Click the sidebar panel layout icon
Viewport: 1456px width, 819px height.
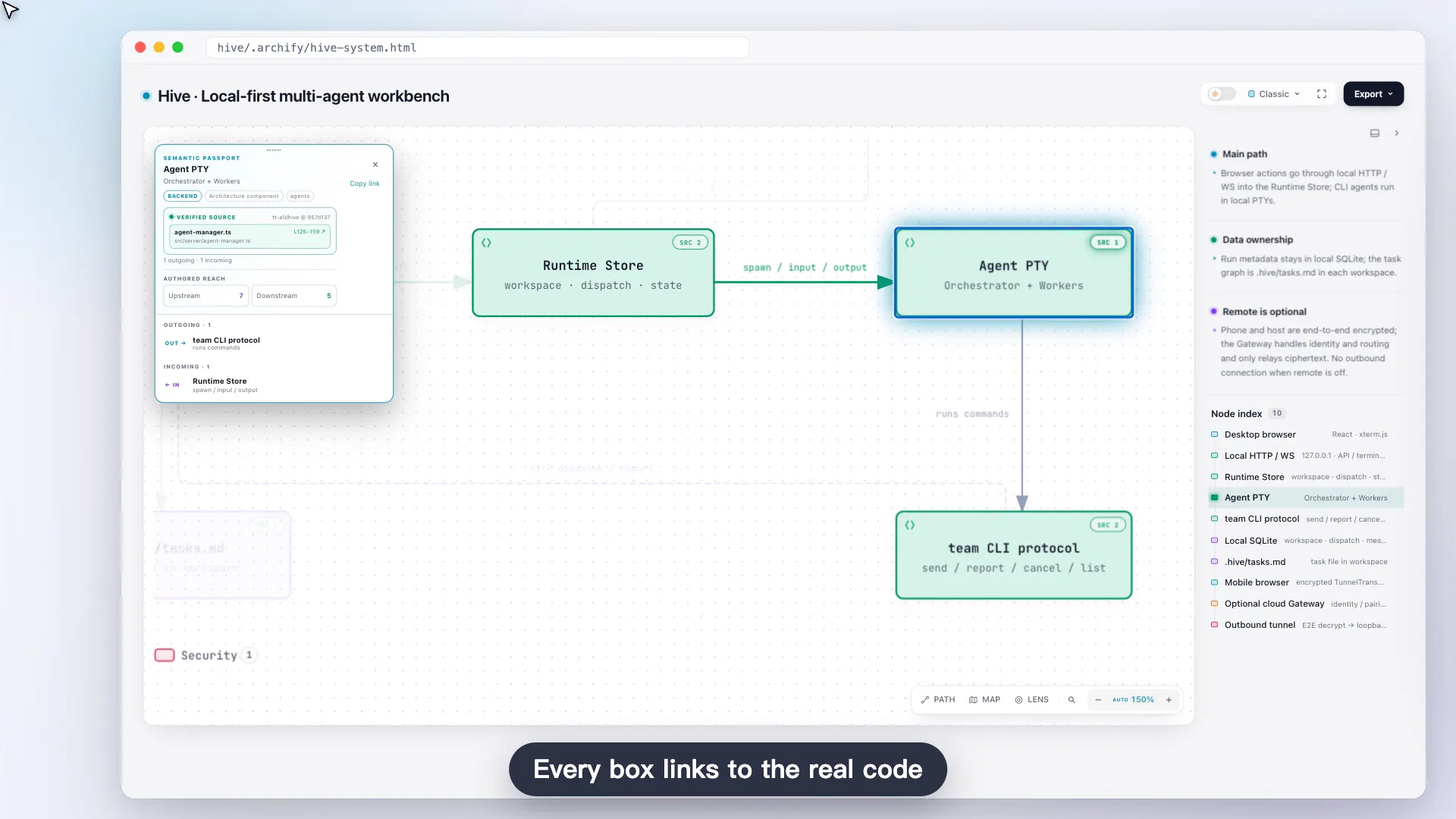point(1375,133)
